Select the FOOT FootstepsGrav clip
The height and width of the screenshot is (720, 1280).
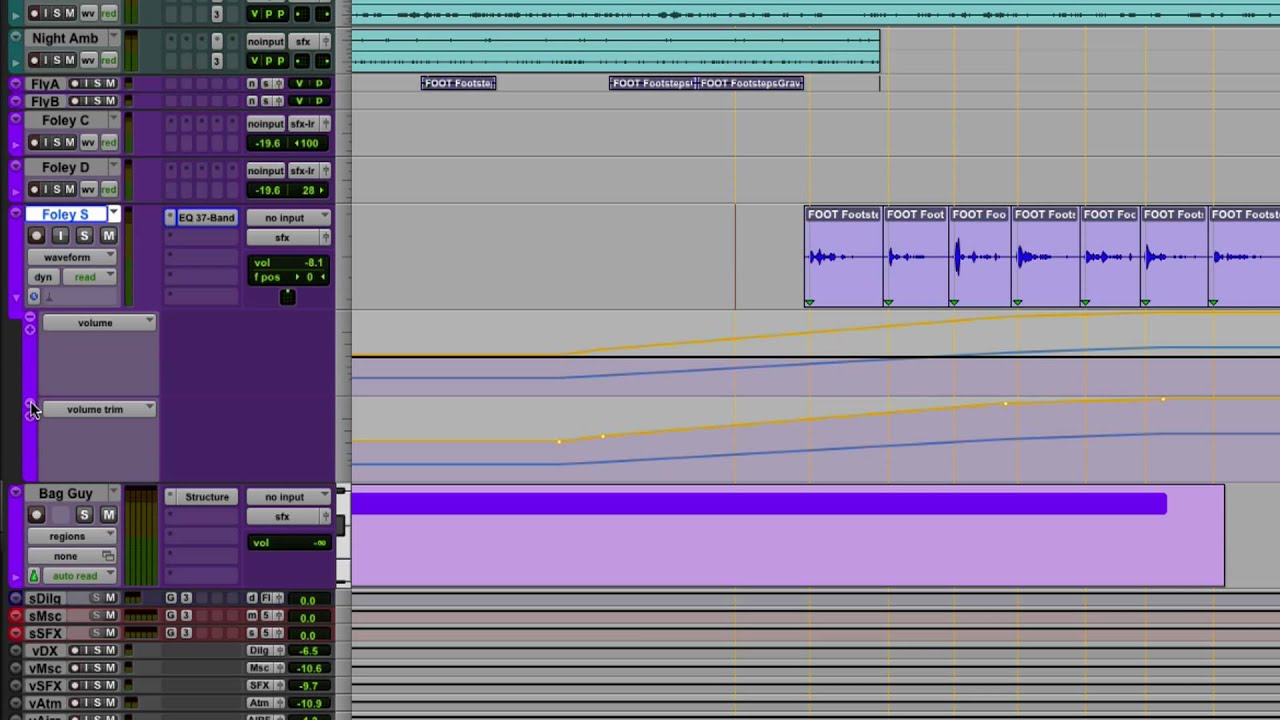752,83
